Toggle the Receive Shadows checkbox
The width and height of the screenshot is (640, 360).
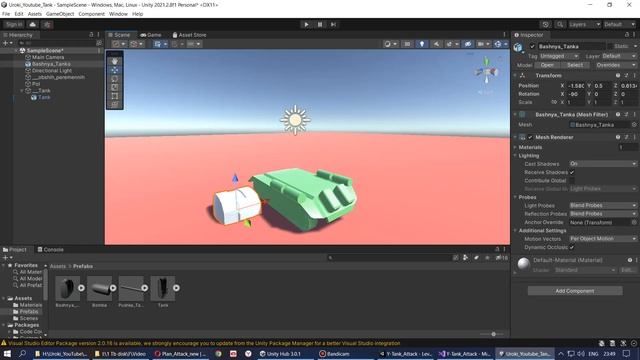pos(572,172)
